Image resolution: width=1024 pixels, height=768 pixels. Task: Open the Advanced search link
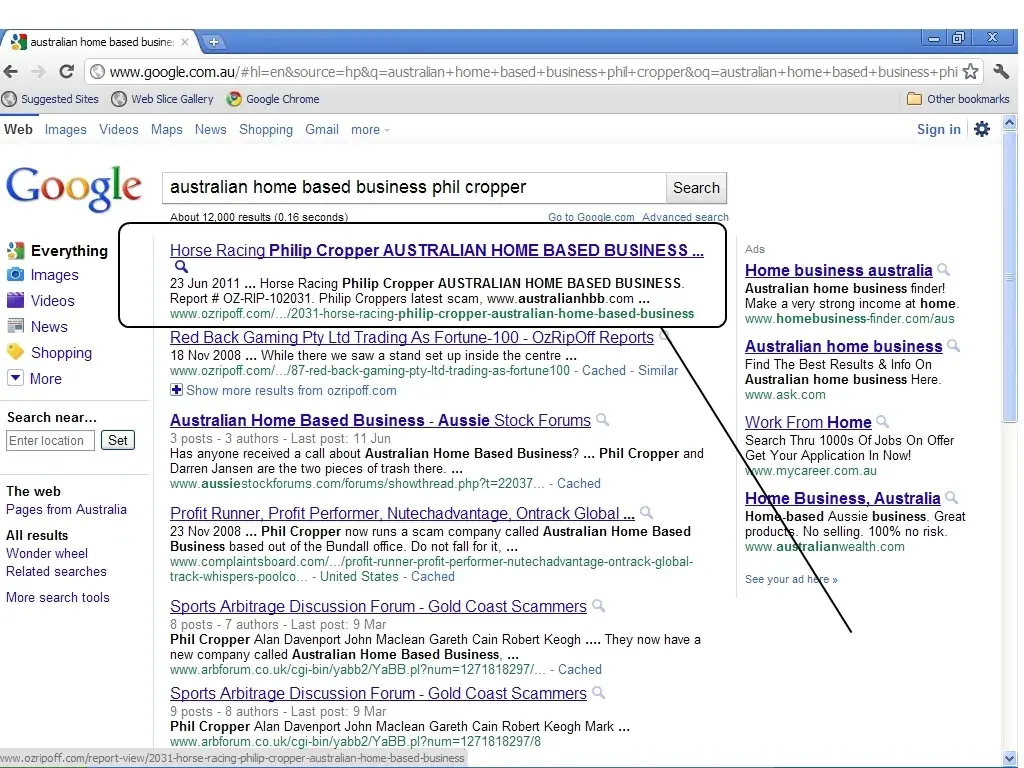[x=685, y=217]
